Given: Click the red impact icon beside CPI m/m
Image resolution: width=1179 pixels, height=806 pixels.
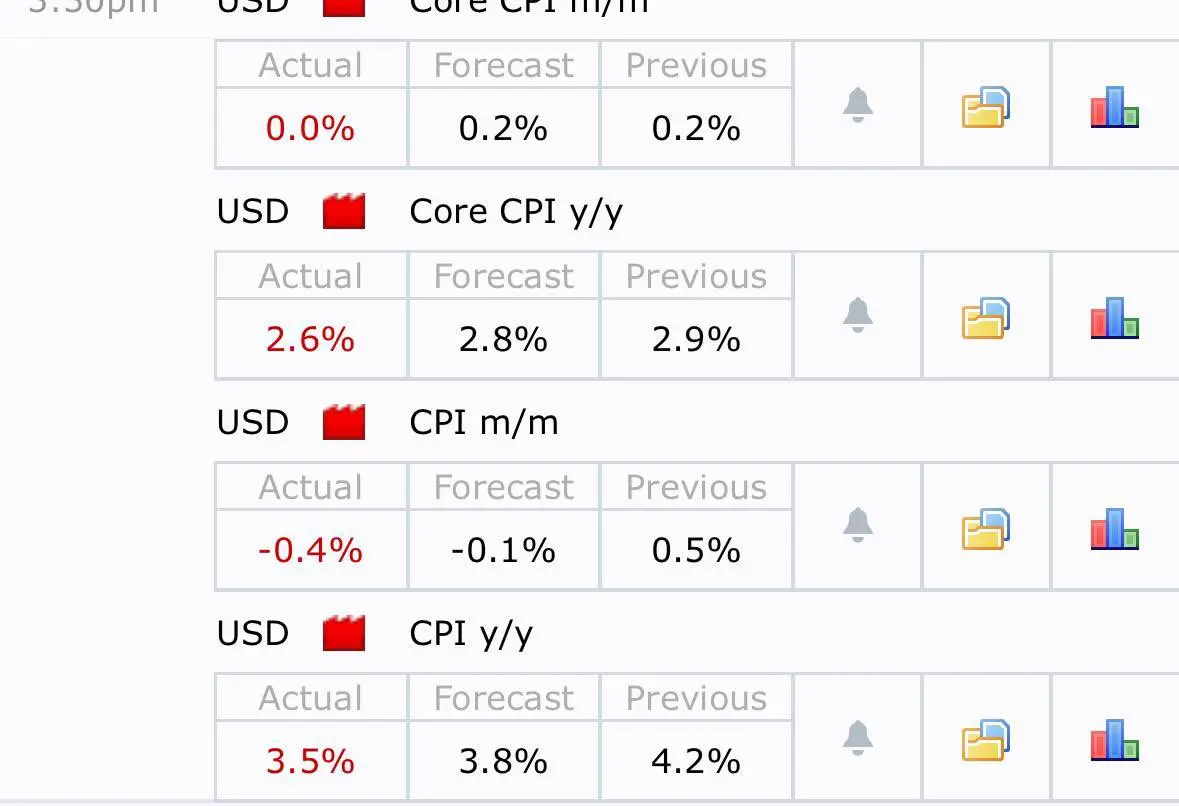Looking at the screenshot, I should (x=344, y=423).
